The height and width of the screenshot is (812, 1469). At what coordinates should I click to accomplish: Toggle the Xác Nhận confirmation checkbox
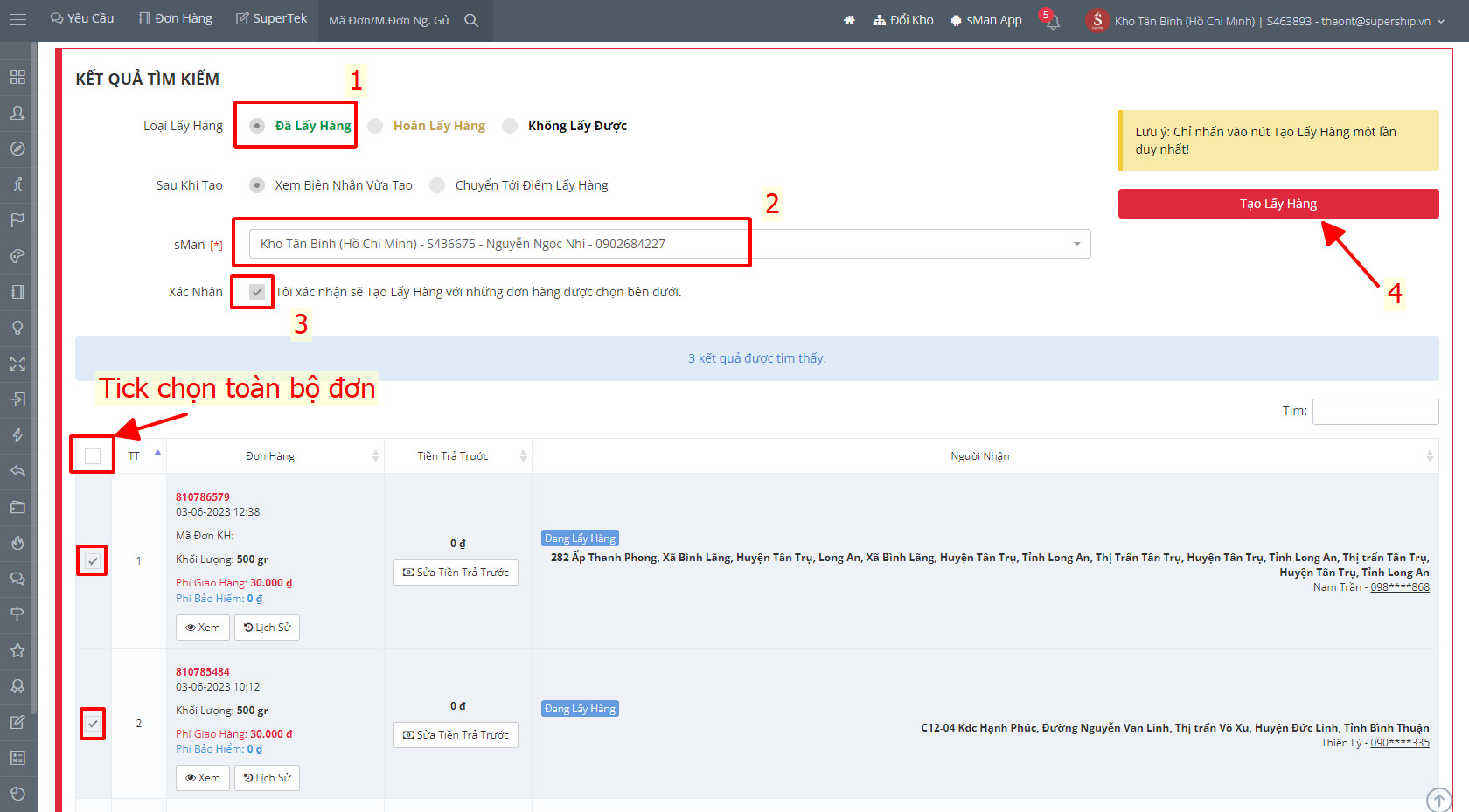[x=257, y=292]
